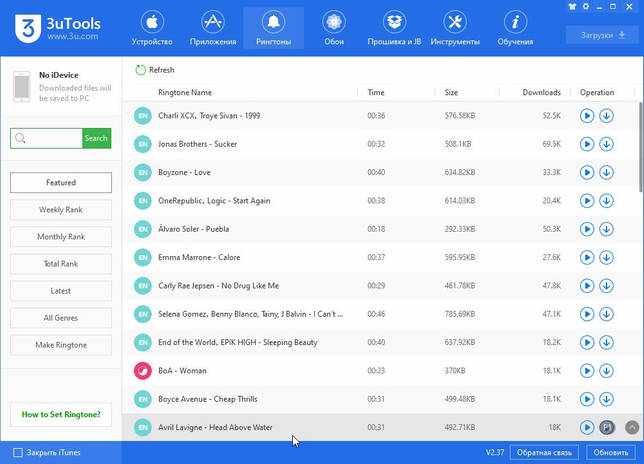The height and width of the screenshot is (464, 644).
Task: Play OneRepublic, Logic - Start Again preview
Action: (x=587, y=201)
